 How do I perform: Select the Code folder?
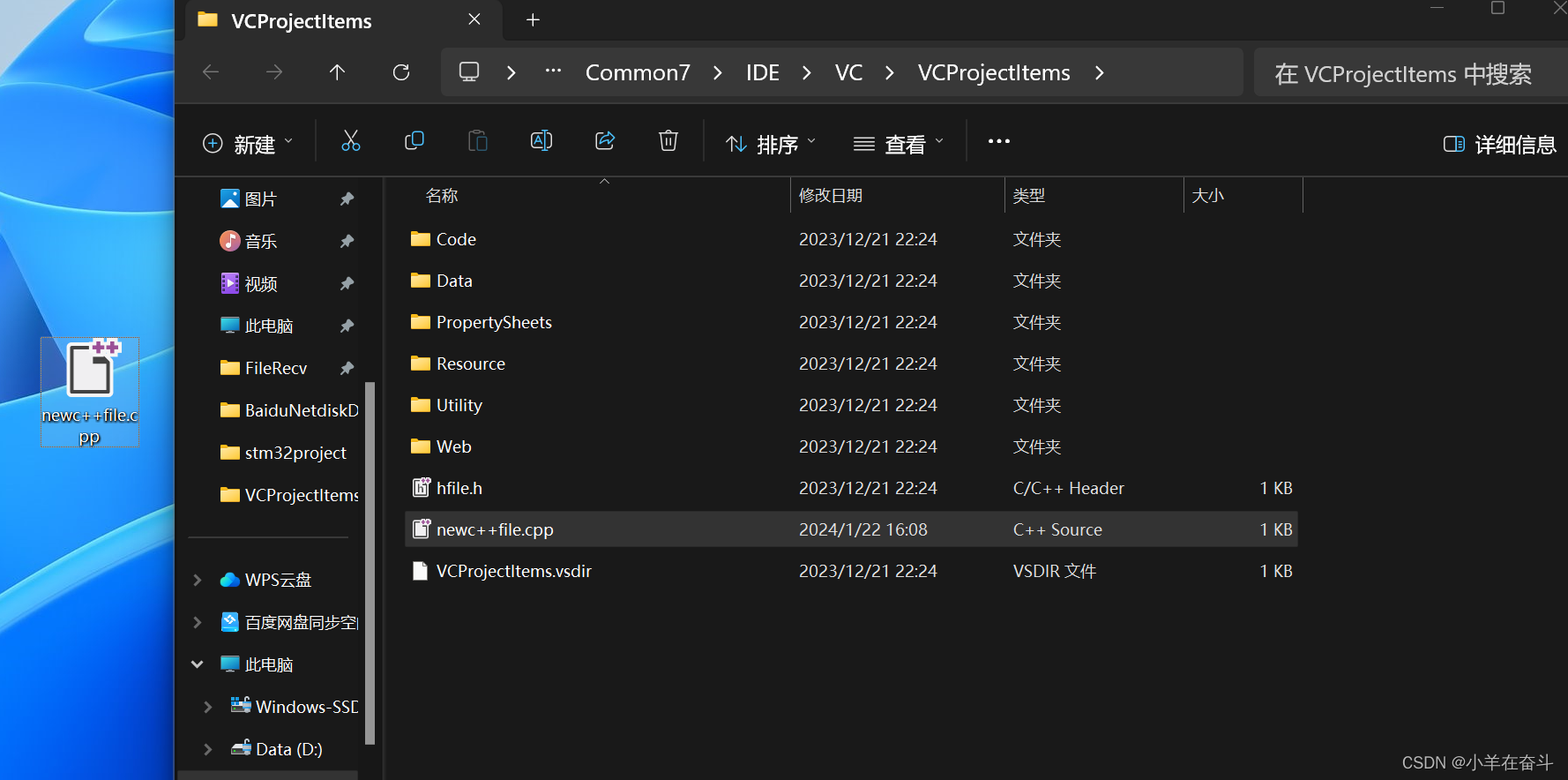coord(851,239)
